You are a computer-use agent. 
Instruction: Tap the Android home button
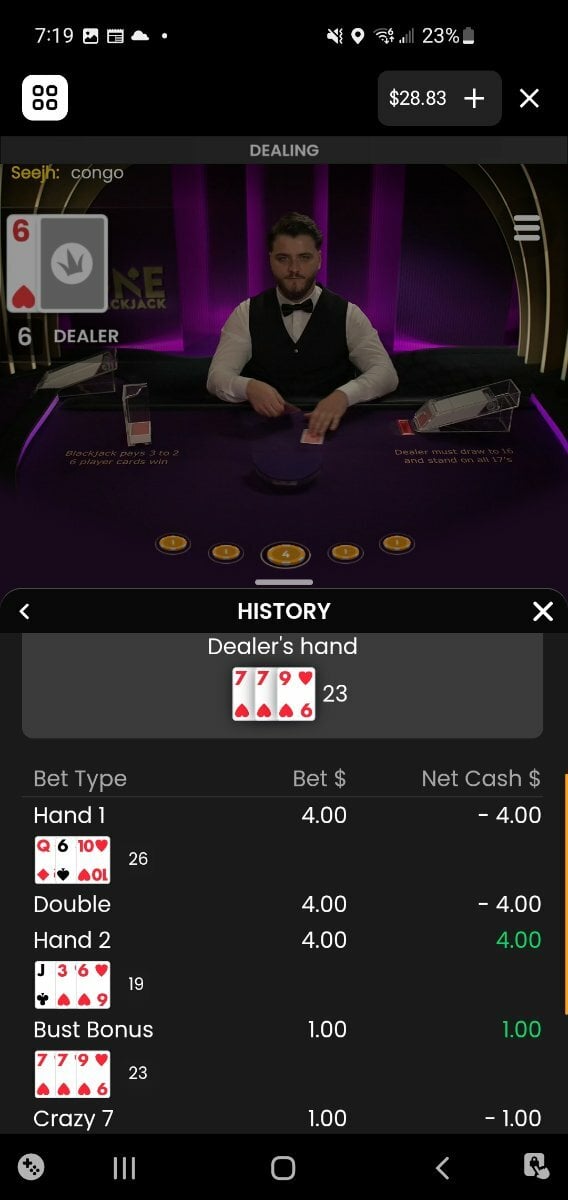[x=284, y=1168]
